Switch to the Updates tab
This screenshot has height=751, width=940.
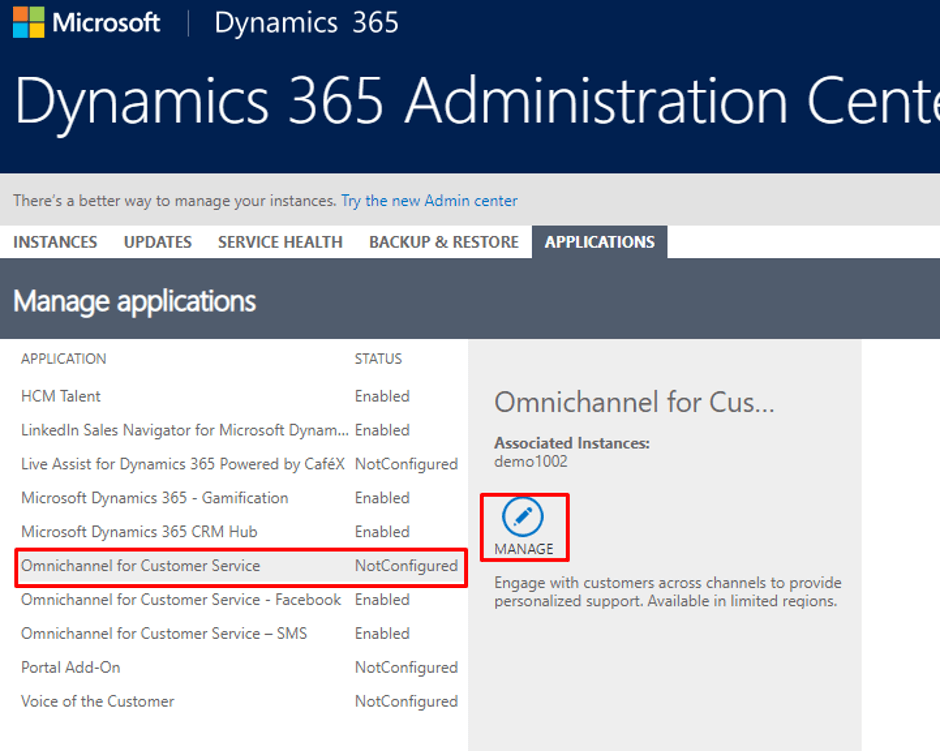(158, 242)
